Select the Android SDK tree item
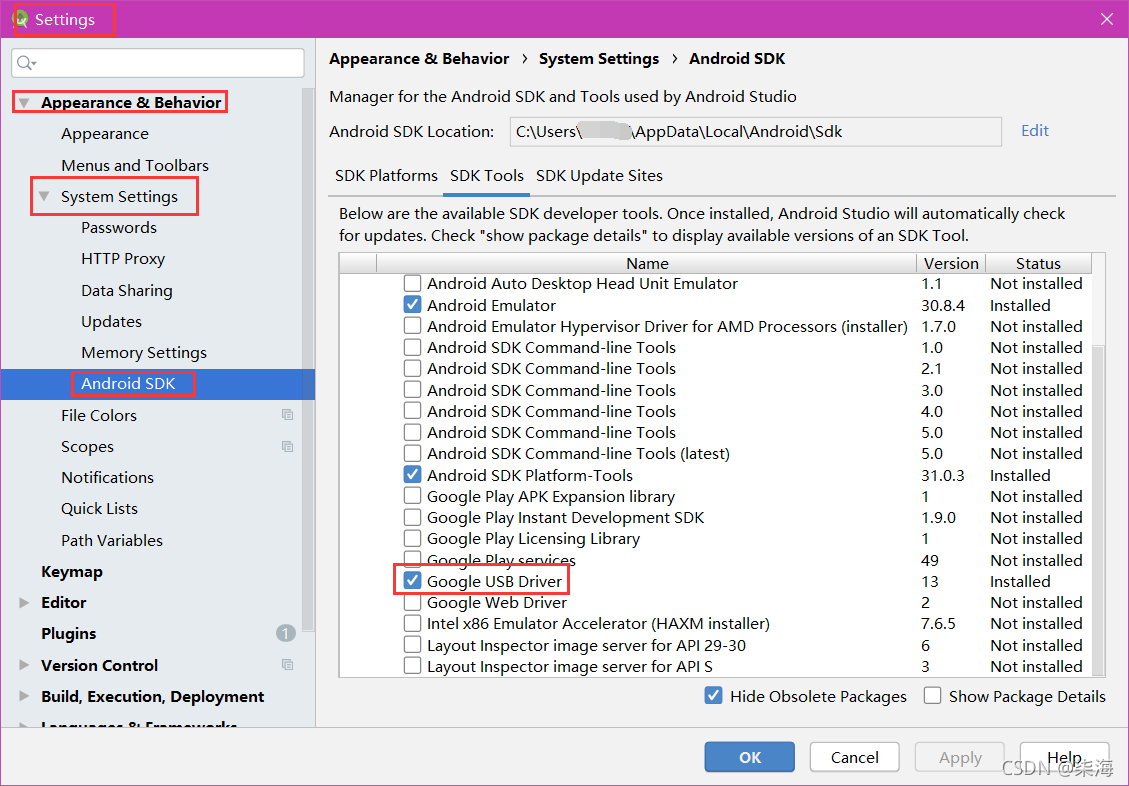This screenshot has height=786, width=1129. pyautogui.click(x=158, y=384)
